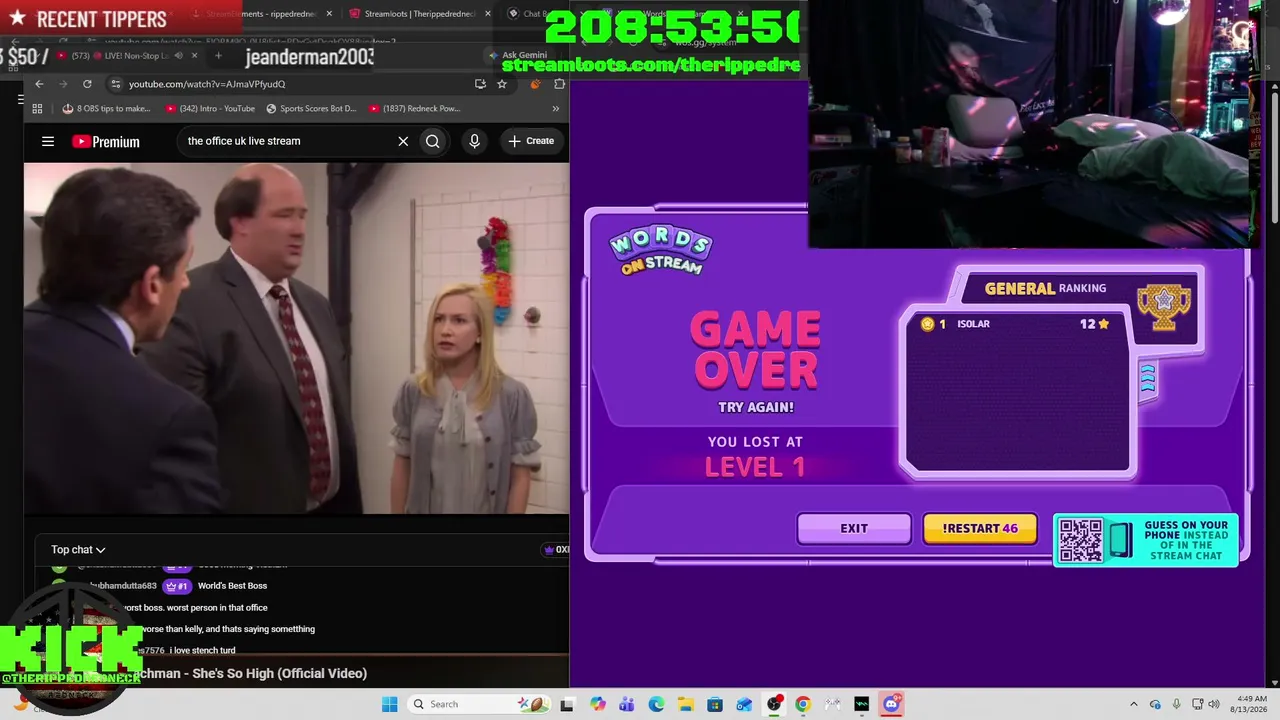The width and height of the screenshot is (1280, 720).
Task: Select ISOLAR ranking entry
Action: [x=1015, y=324]
